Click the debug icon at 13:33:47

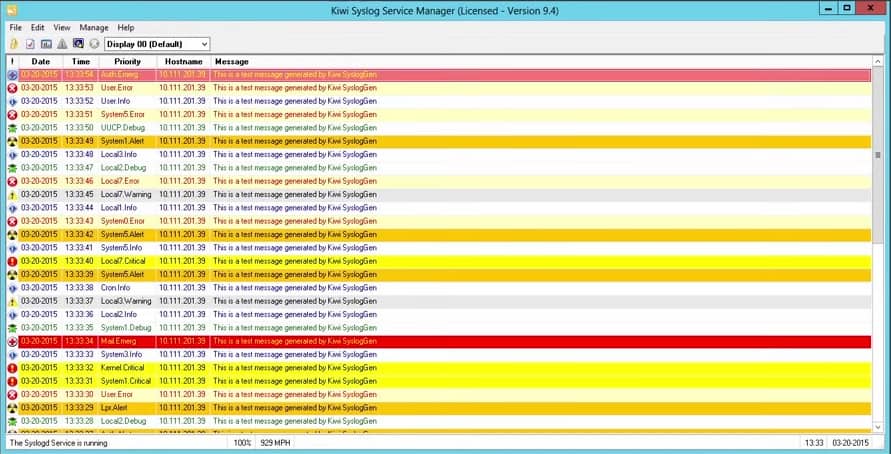coord(13,168)
